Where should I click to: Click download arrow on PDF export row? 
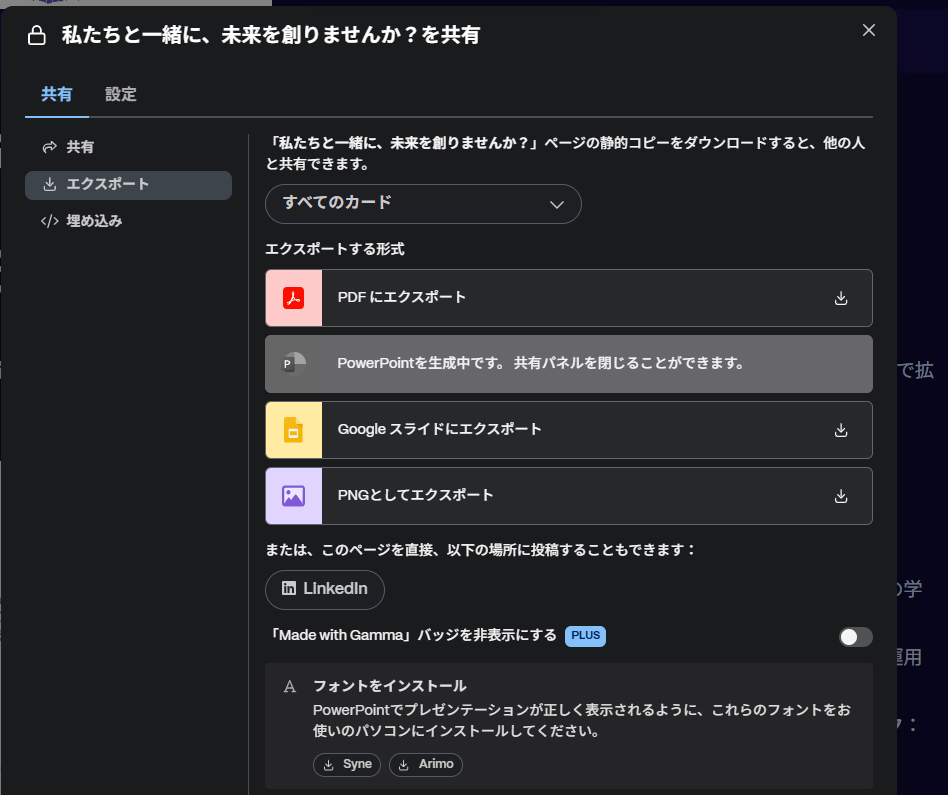pyautogui.click(x=841, y=298)
